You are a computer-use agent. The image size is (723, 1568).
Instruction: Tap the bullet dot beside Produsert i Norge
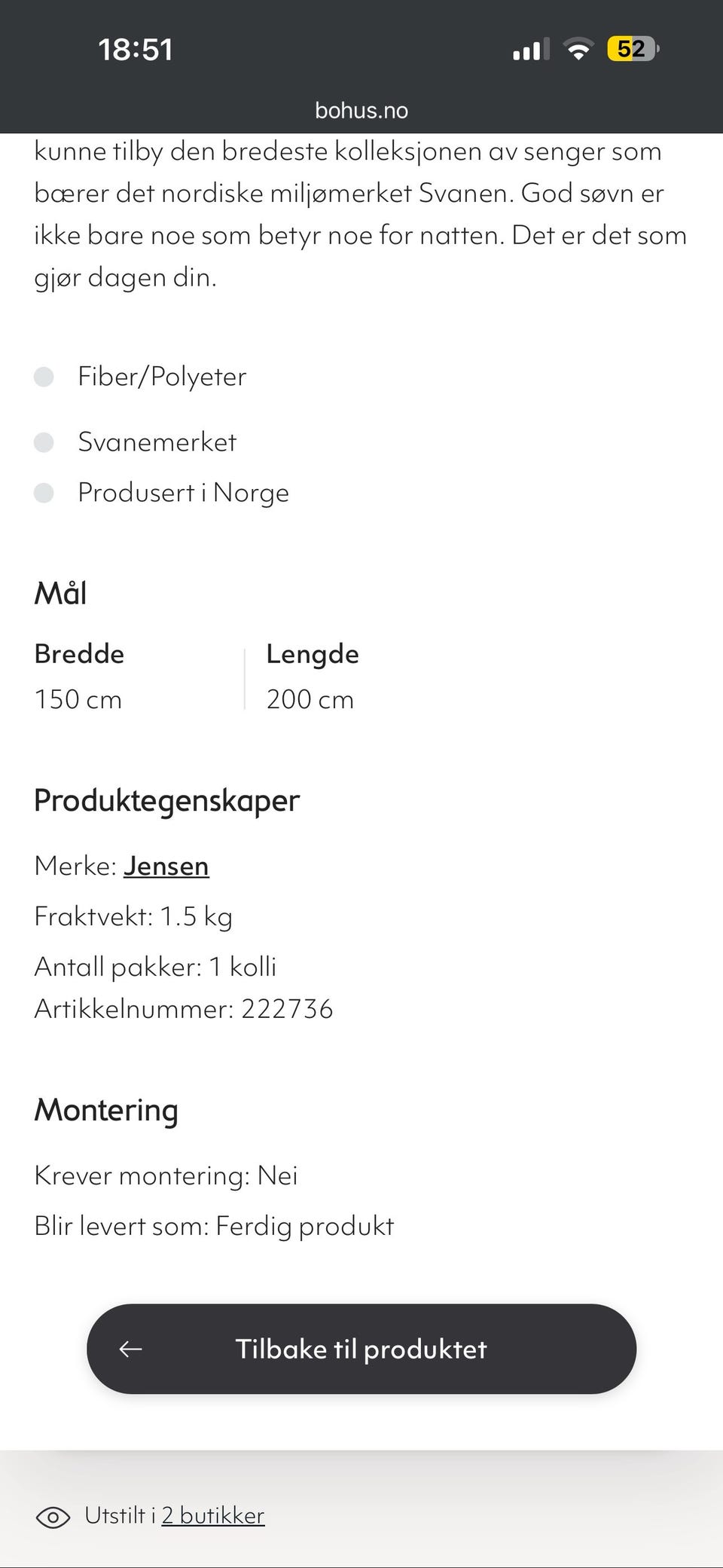(x=44, y=493)
